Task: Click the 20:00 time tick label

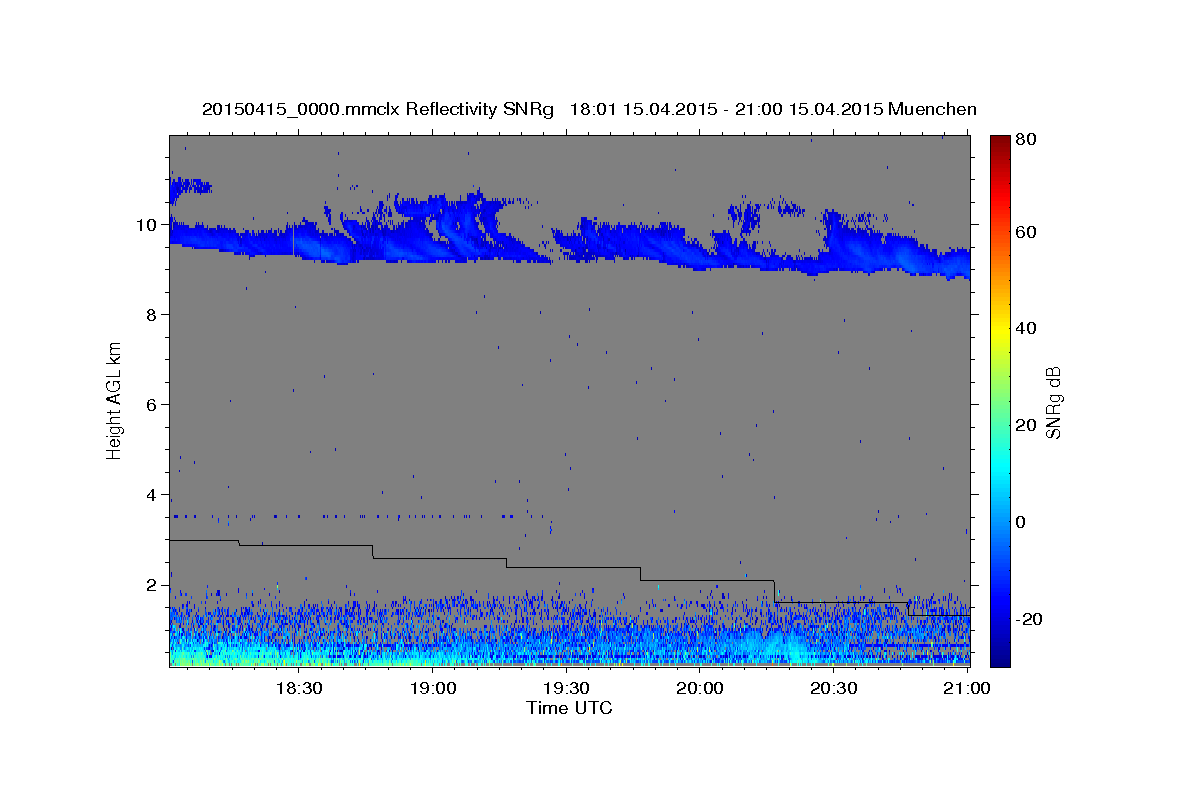Action: [700, 688]
